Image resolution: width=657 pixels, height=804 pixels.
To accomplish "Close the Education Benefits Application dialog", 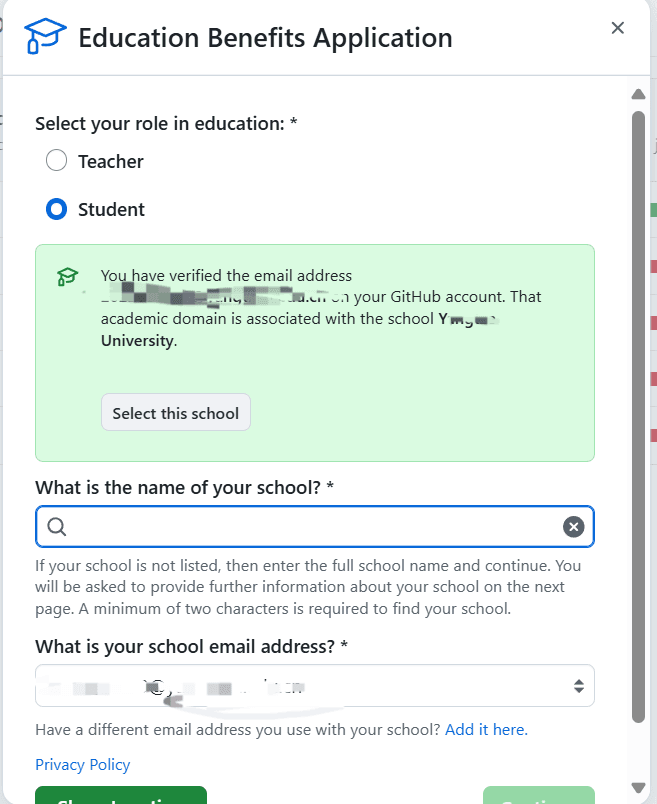I will [618, 28].
